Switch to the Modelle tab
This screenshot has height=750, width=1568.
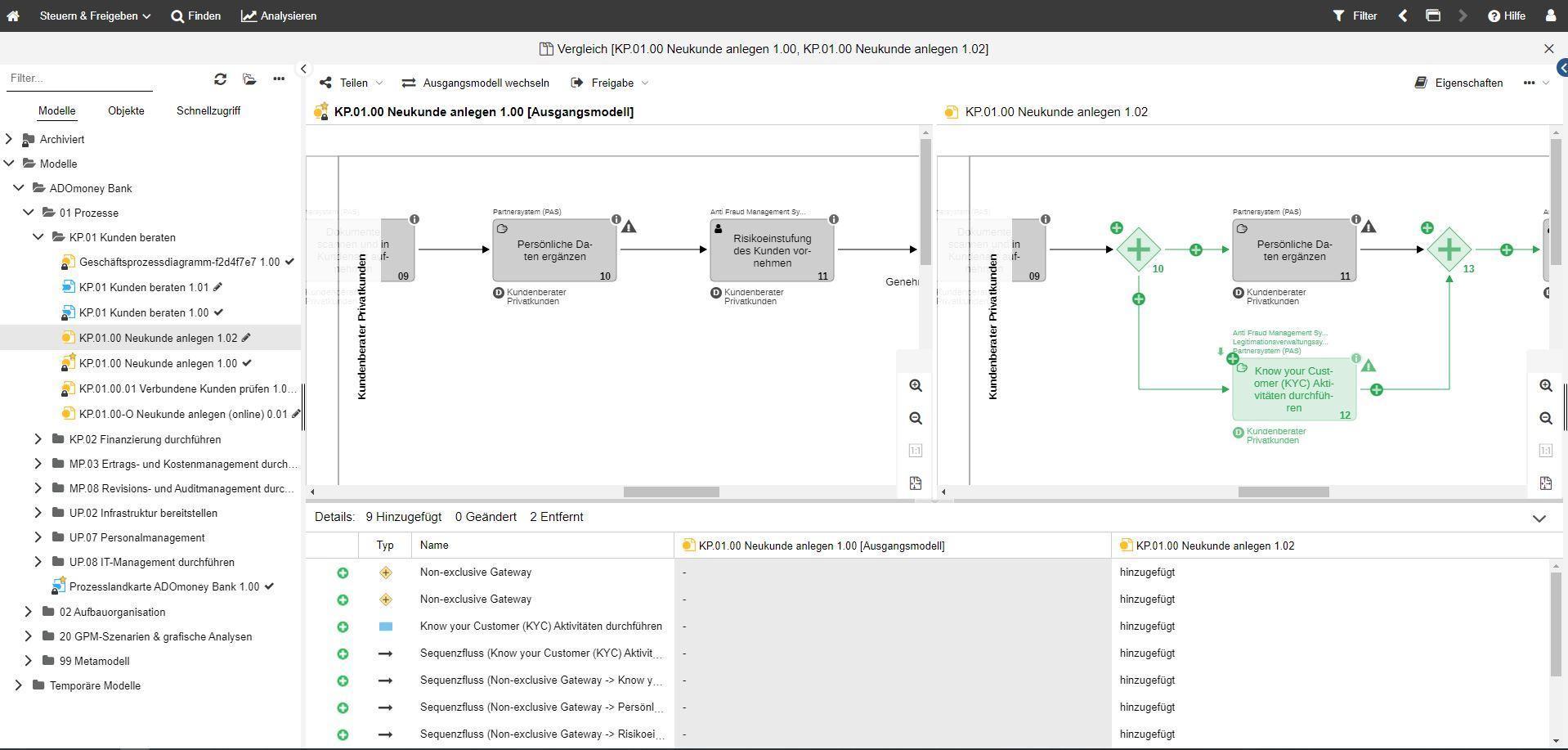pos(57,110)
